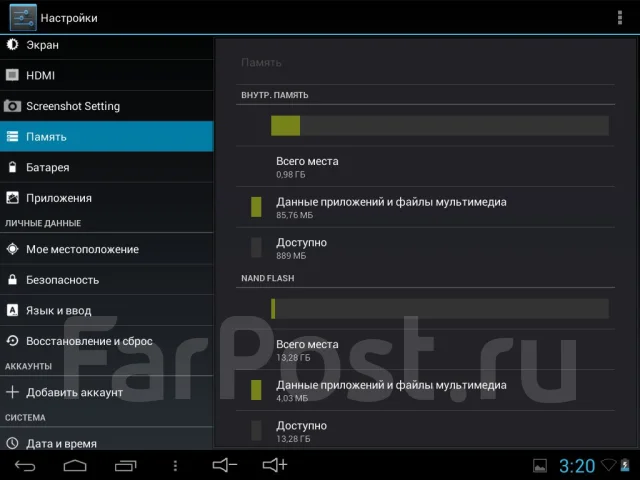Open the overflow menu in top bar
The height and width of the screenshot is (480, 640).
coord(620,18)
